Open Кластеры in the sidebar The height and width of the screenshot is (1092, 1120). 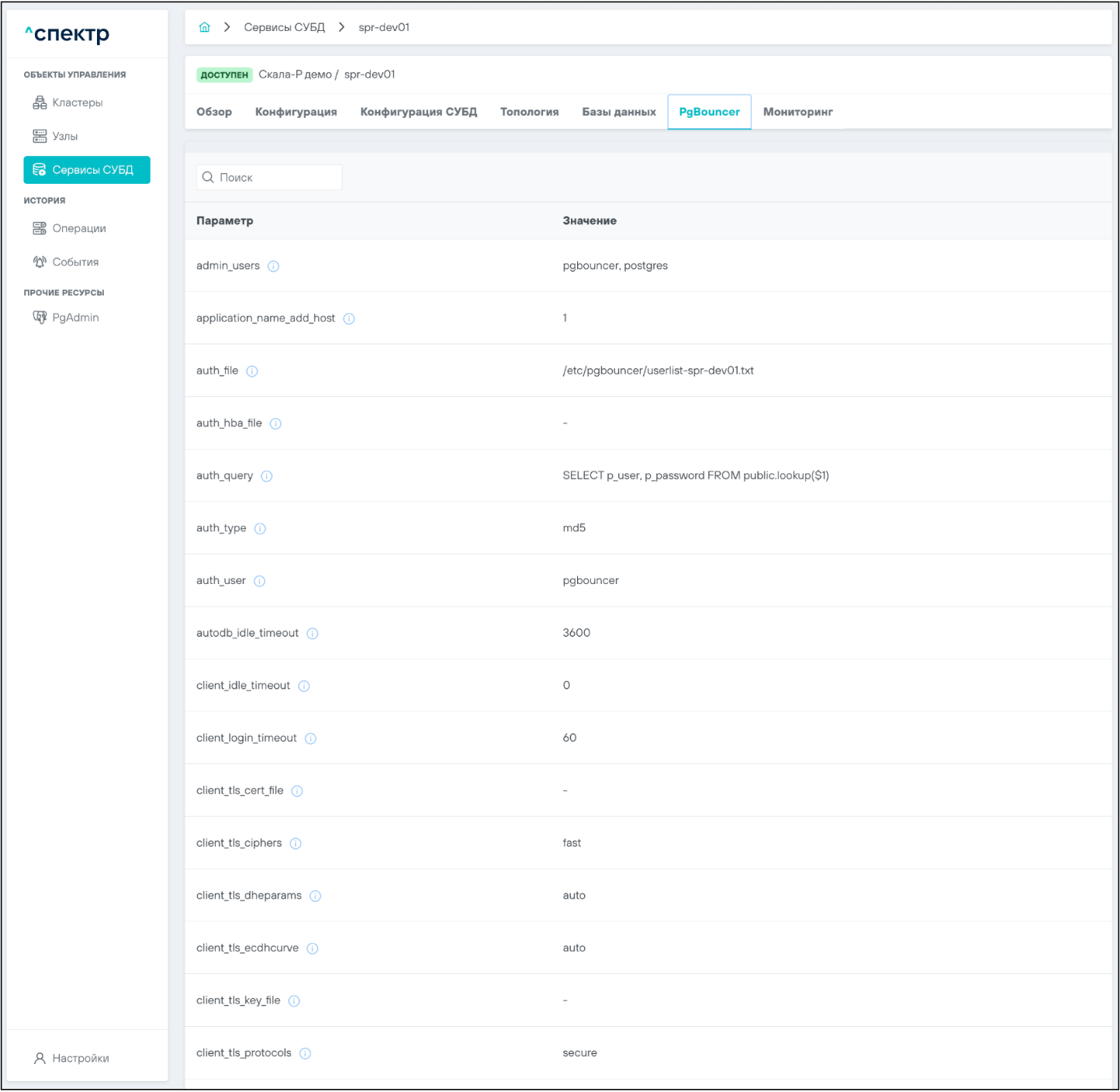(x=77, y=102)
